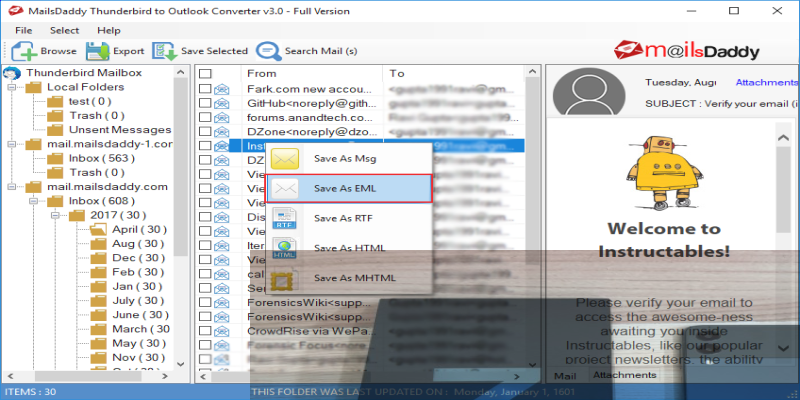Select the July (30) folder
The width and height of the screenshot is (800, 400).
point(137,301)
